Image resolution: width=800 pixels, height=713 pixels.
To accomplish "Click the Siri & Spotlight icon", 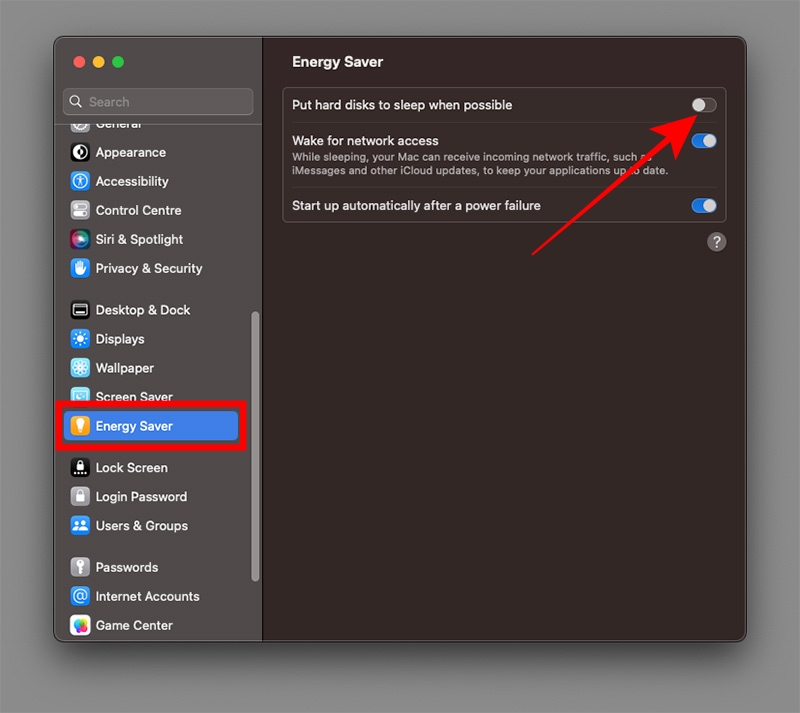I will coord(80,239).
